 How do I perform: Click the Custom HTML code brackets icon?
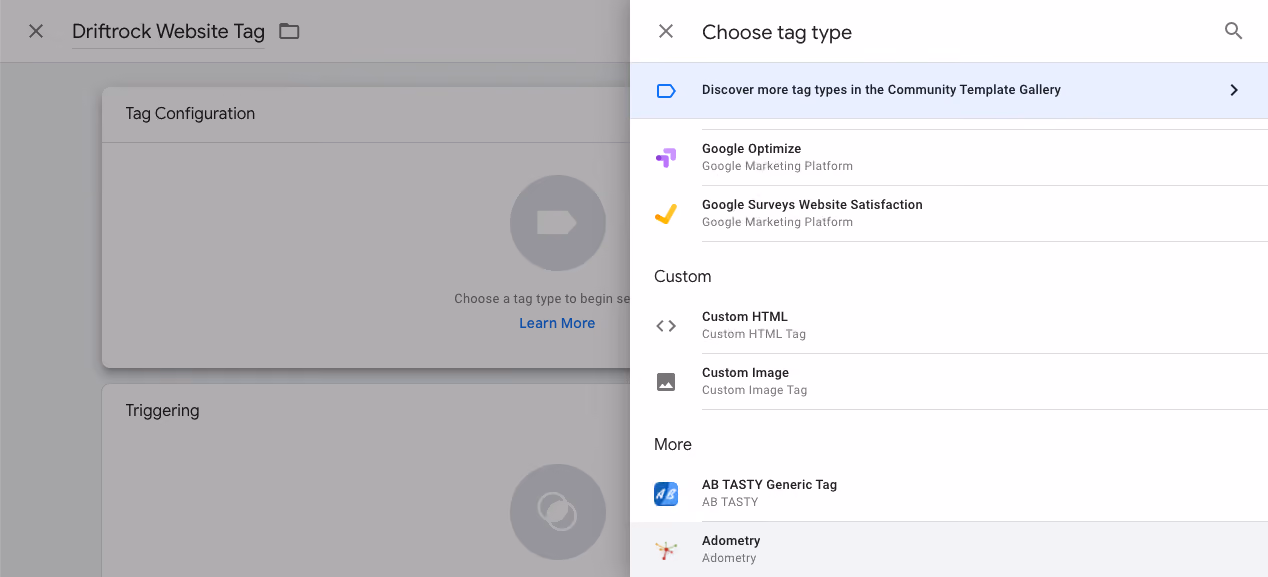pos(666,325)
